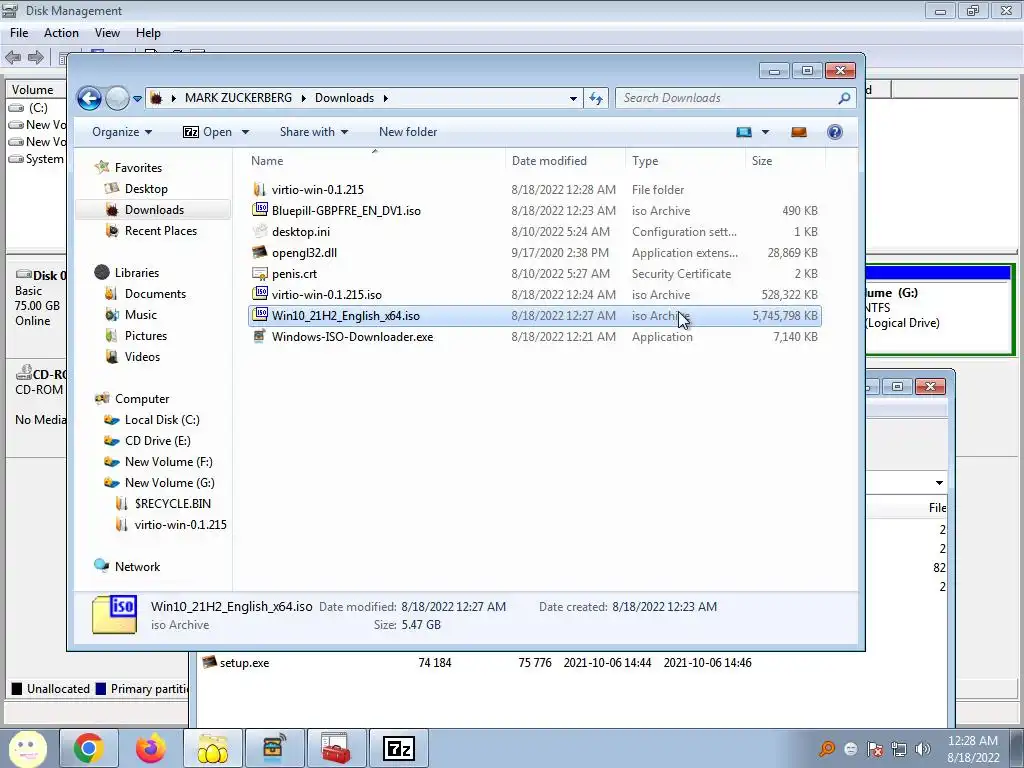
Task: Open the Share with menu
Action: tap(313, 132)
